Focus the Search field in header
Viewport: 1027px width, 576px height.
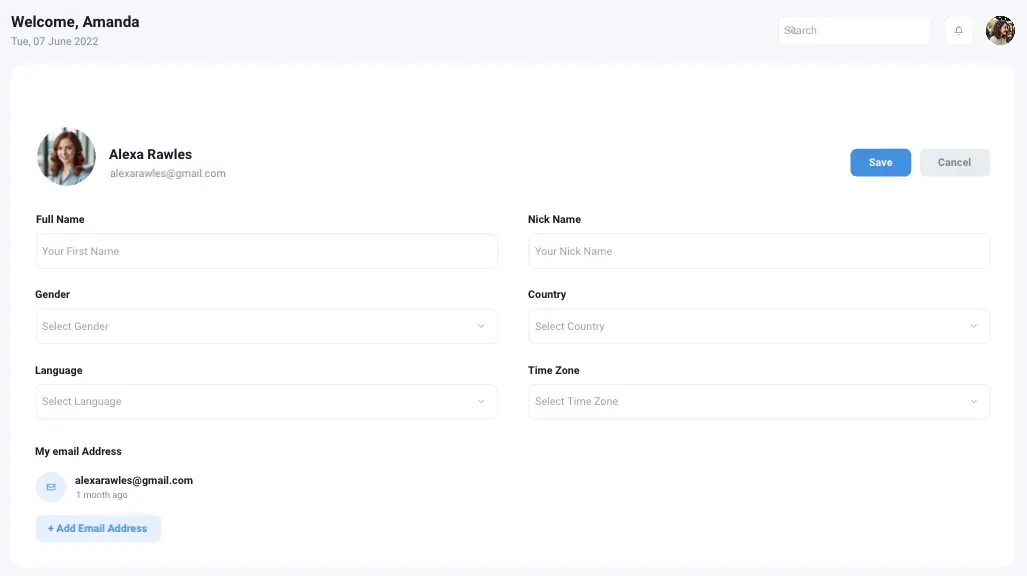pyautogui.click(x=855, y=30)
